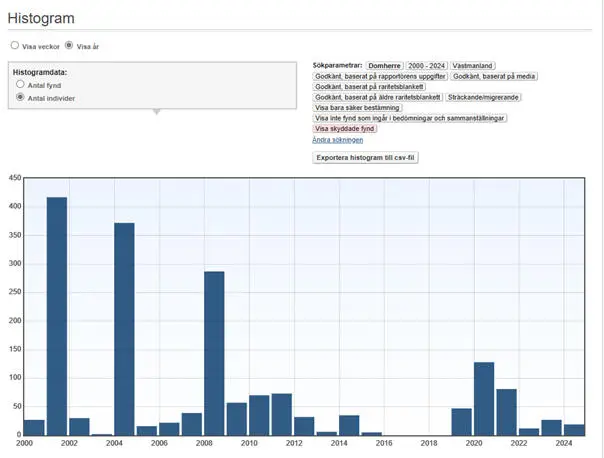The image size is (604, 458).
Task: Click 'Godkänt, baserat på äldre raritetsblankett' tag
Action: pos(377,97)
